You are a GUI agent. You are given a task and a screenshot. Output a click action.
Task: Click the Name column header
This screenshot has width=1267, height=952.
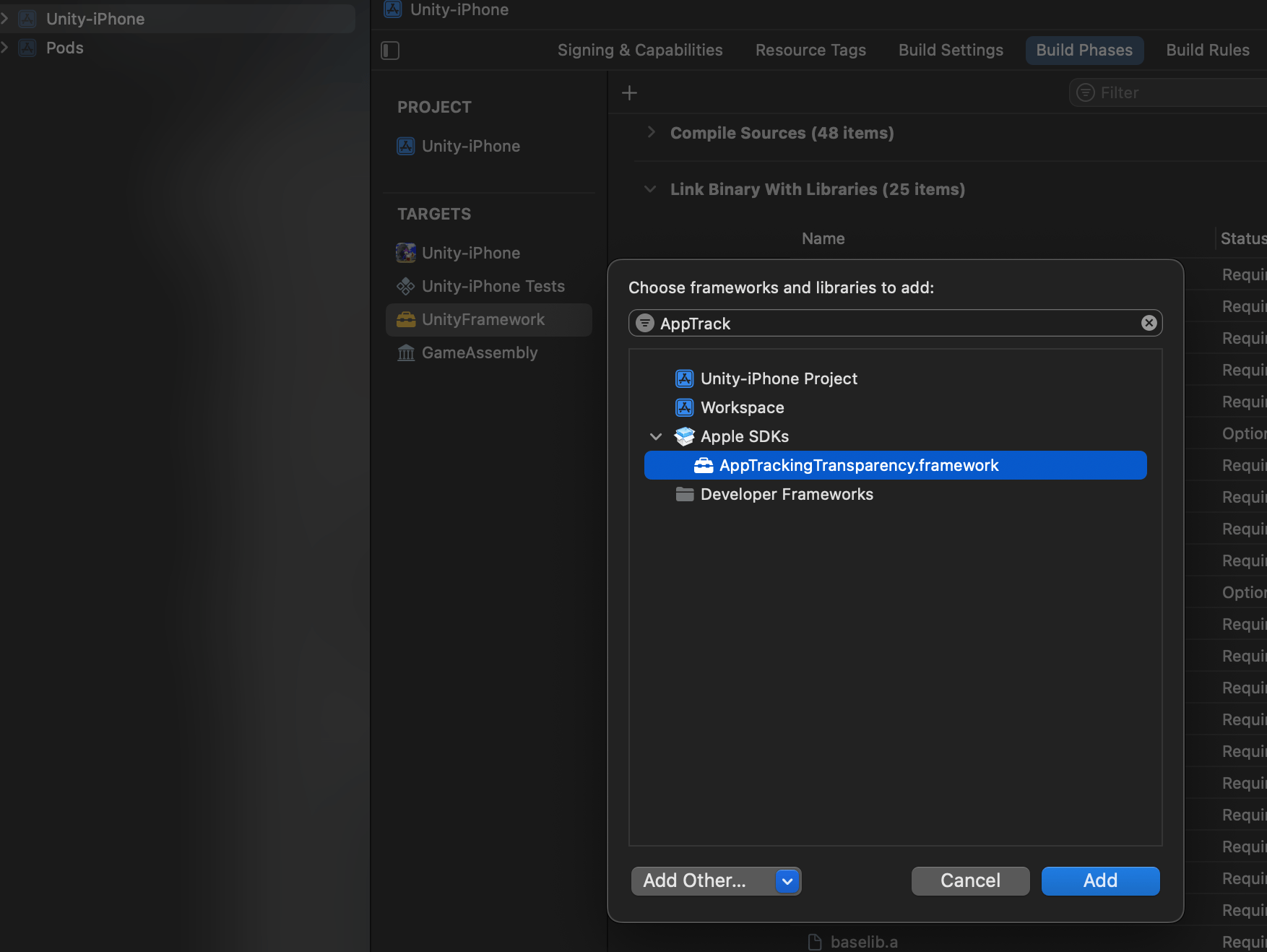point(823,238)
